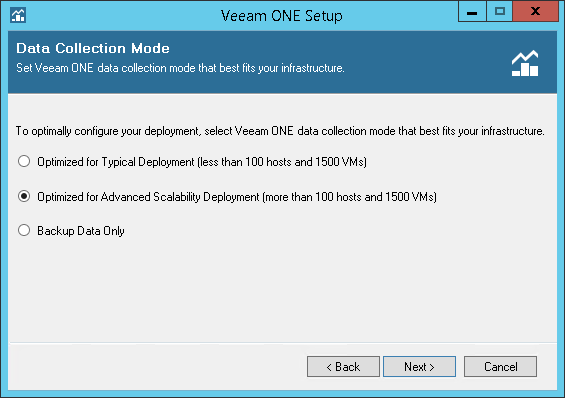Minimize the Veeam ONE Setup window
The width and height of the screenshot is (565, 398).
[472, 12]
